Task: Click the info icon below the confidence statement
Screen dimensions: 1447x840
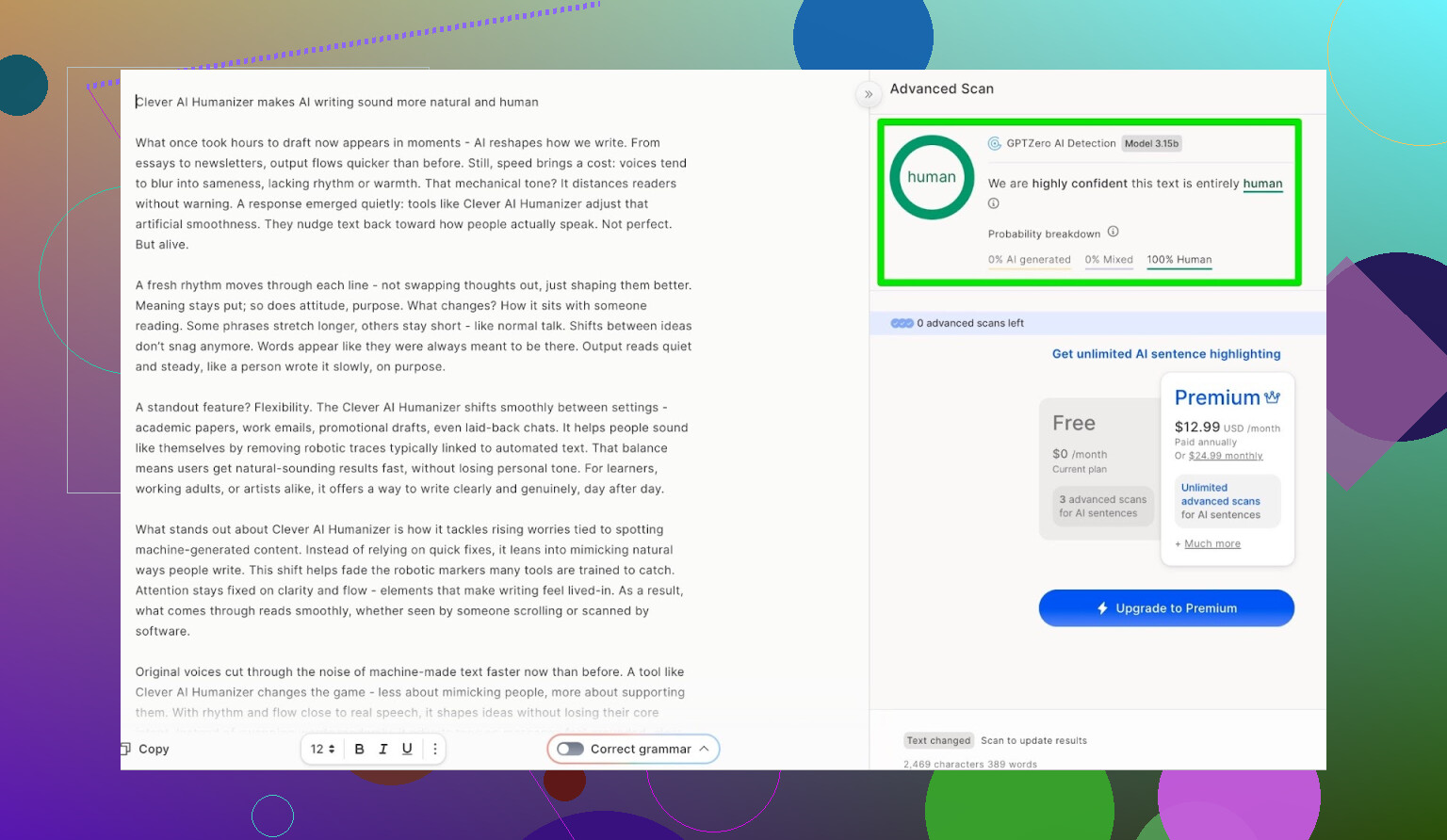Action: click(993, 203)
